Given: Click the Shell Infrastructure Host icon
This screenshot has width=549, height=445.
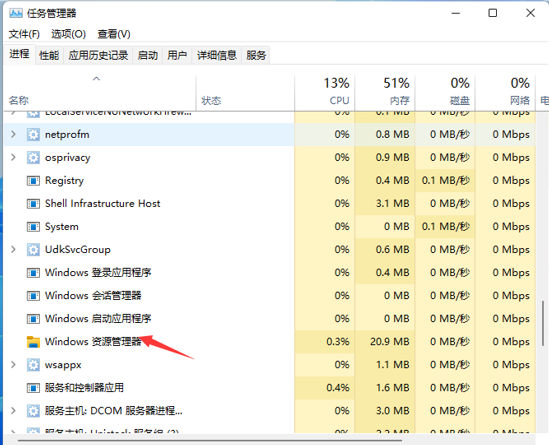Looking at the screenshot, I should (x=33, y=204).
